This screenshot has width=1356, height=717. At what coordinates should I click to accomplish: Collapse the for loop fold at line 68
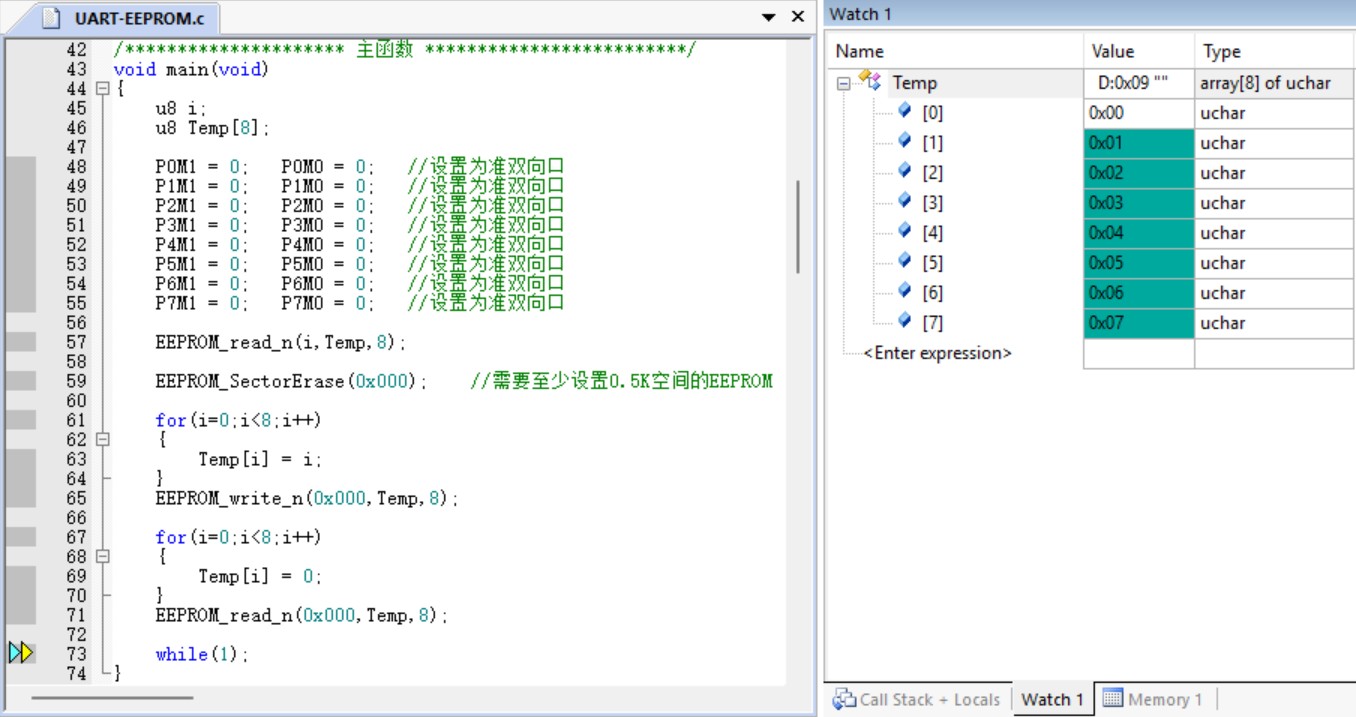click(x=102, y=557)
